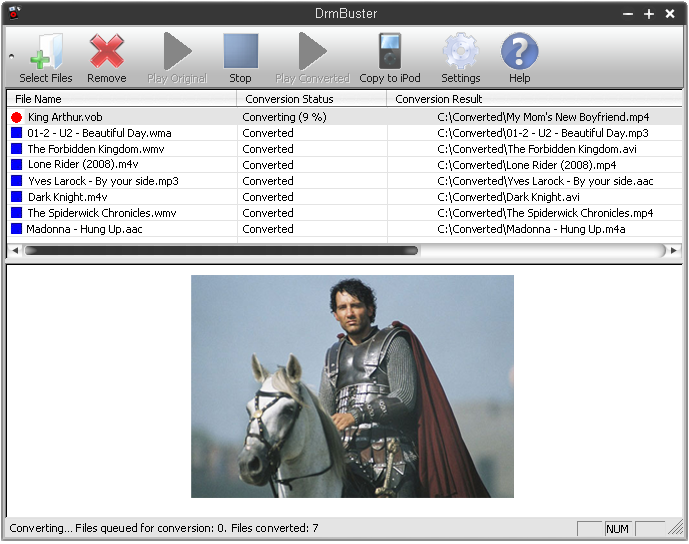Sort by the File Name column header
689x544 pixels.
tap(122, 99)
